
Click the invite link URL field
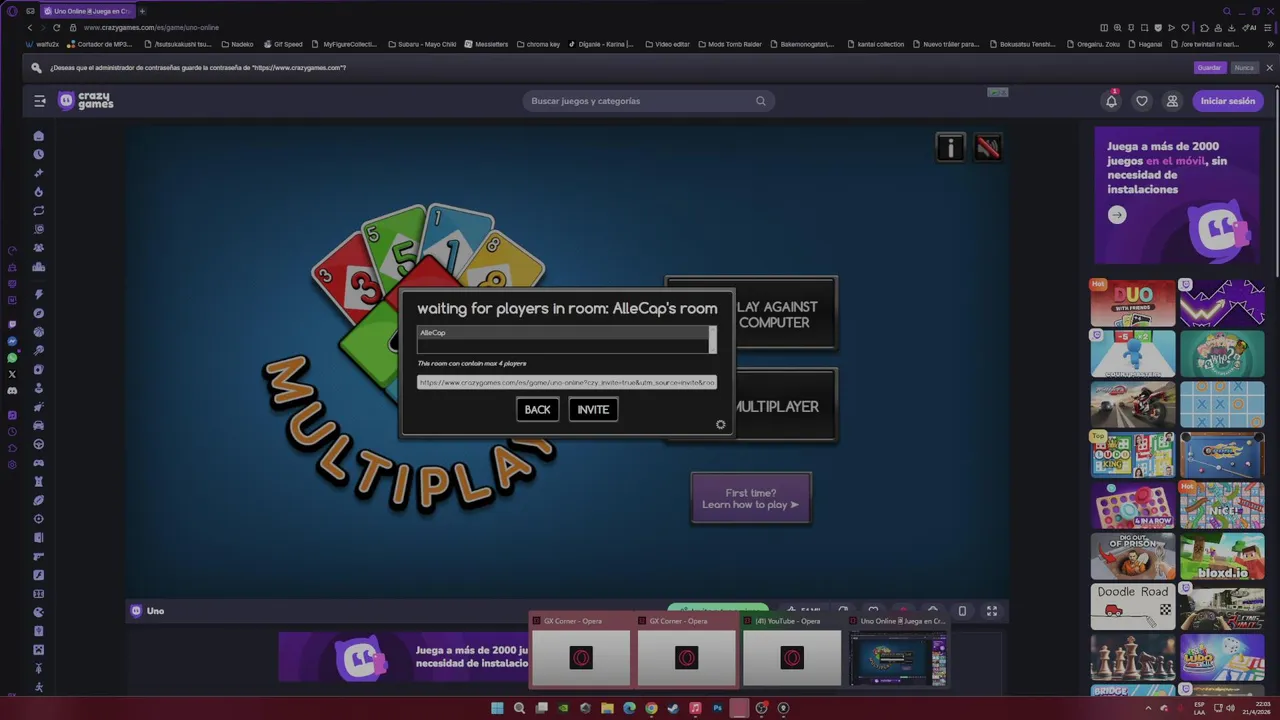pyautogui.click(x=567, y=382)
